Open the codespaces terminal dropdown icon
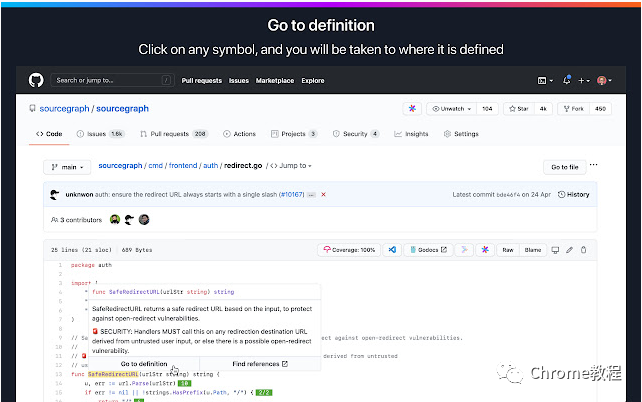 coord(545,81)
